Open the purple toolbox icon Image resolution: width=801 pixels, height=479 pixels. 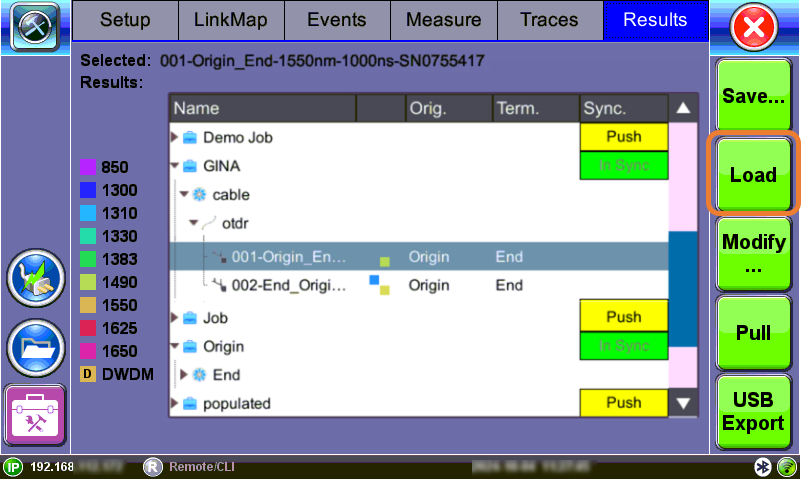35,416
